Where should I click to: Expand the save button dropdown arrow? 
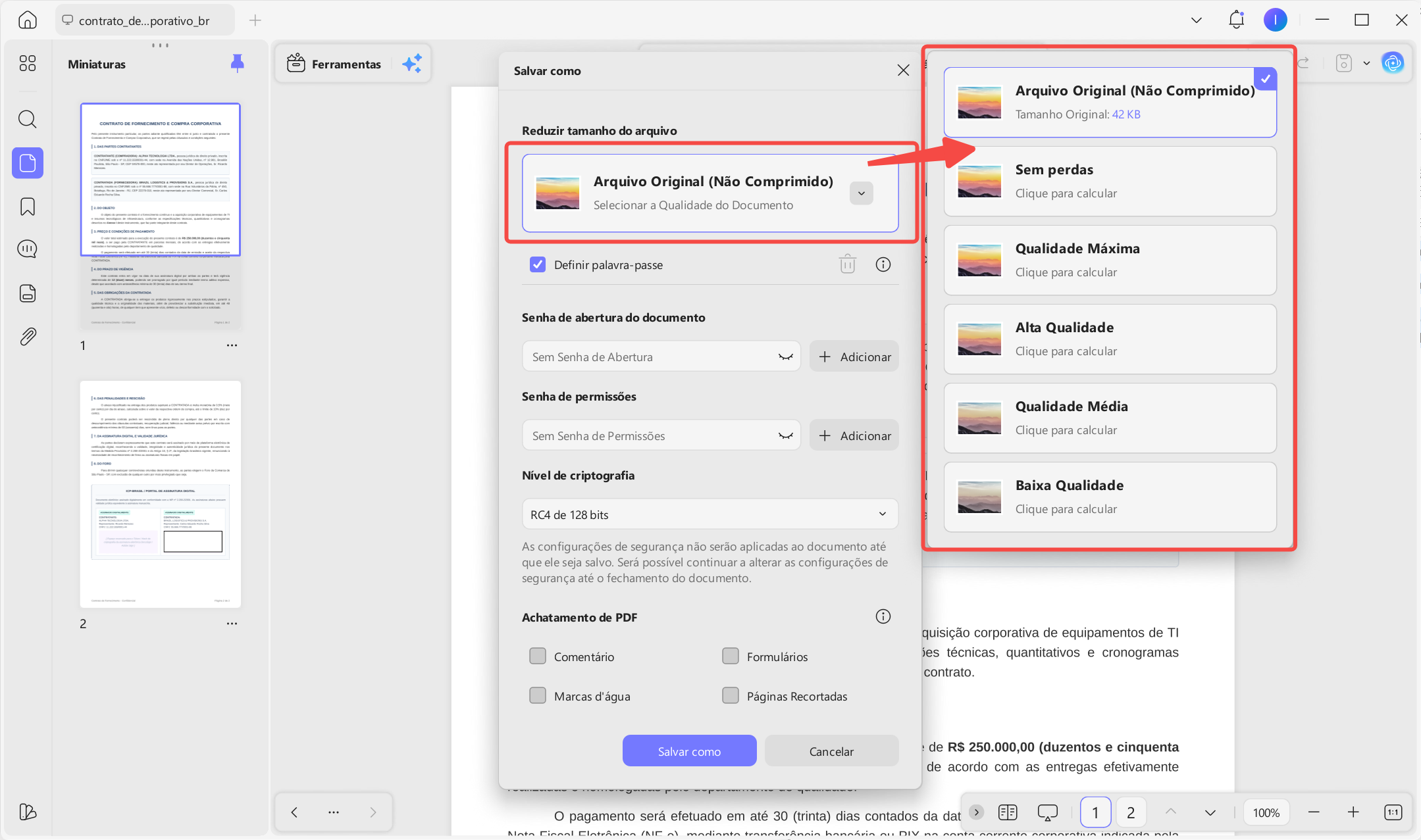coord(1366,63)
